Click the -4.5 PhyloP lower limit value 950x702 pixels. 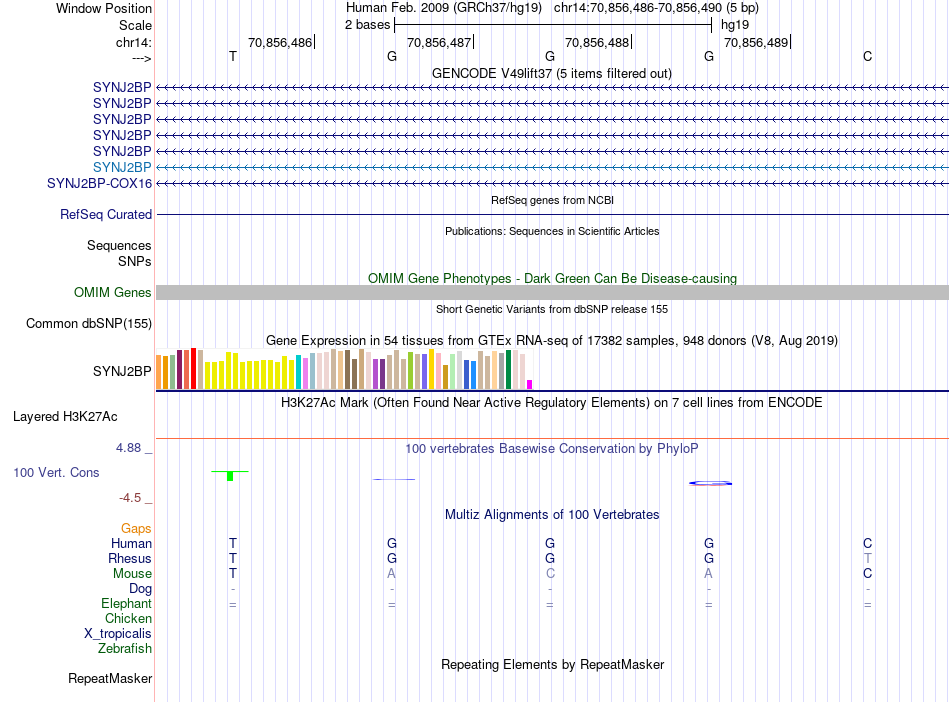pos(130,498)
